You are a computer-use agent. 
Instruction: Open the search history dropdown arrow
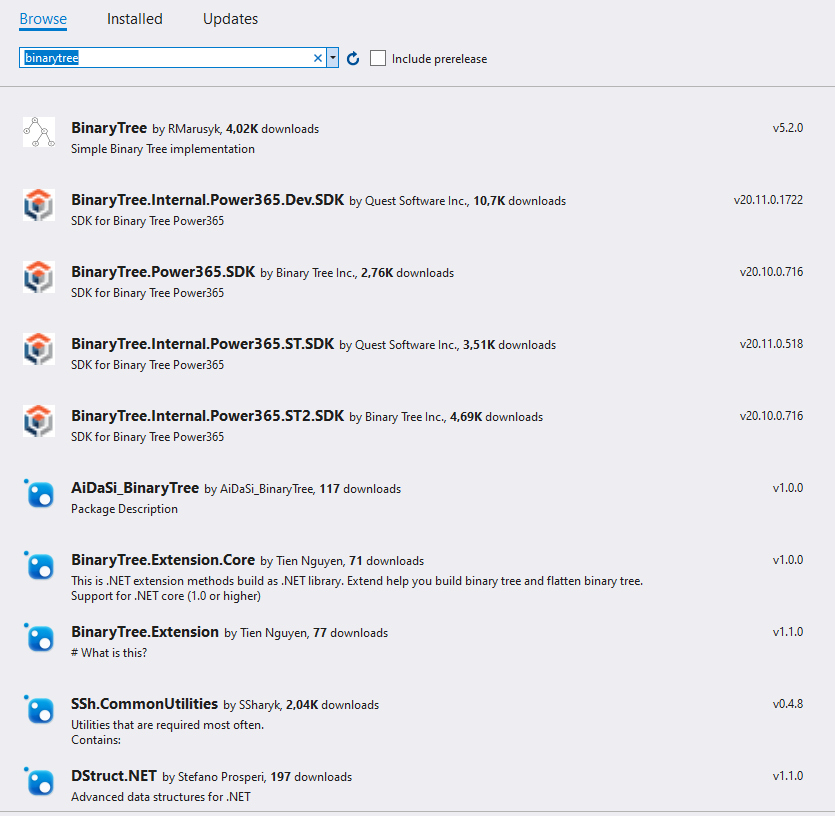coord(333,58)
